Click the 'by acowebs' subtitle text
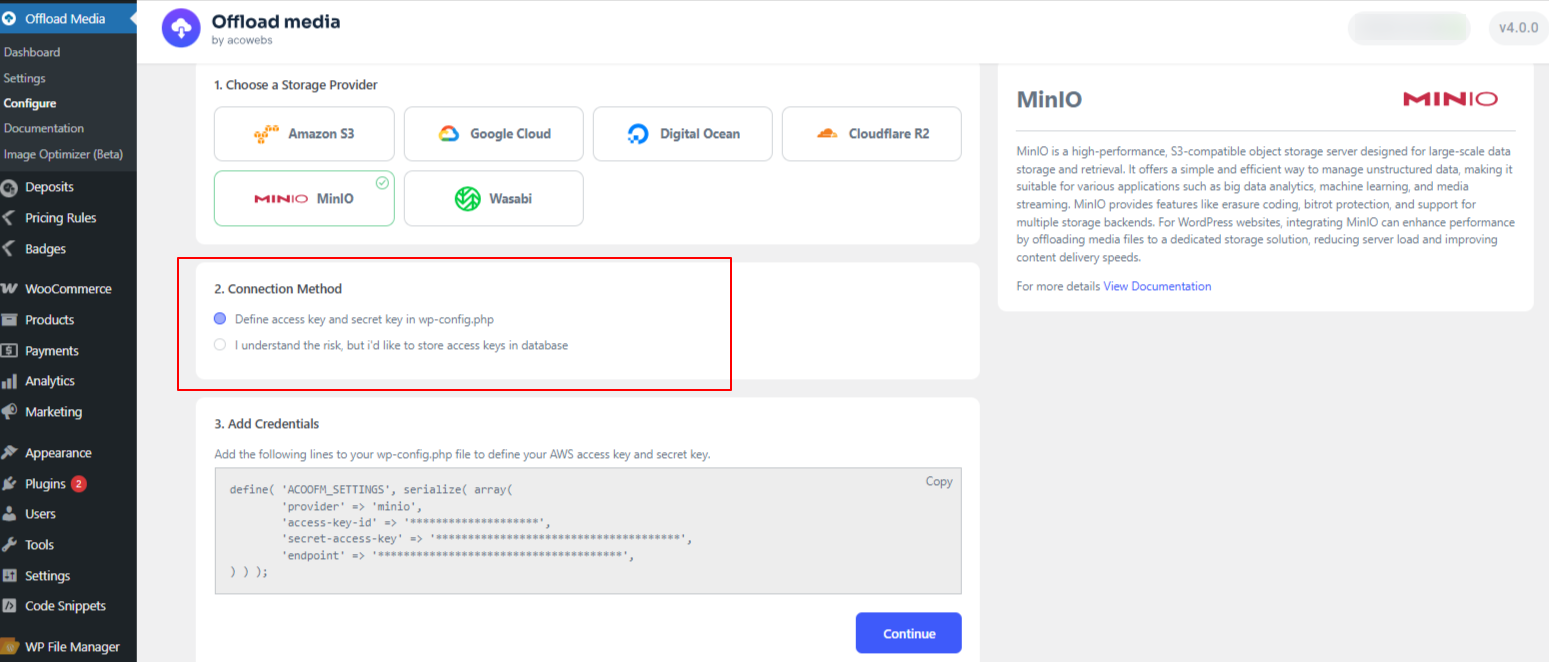 tap(242, 41)
